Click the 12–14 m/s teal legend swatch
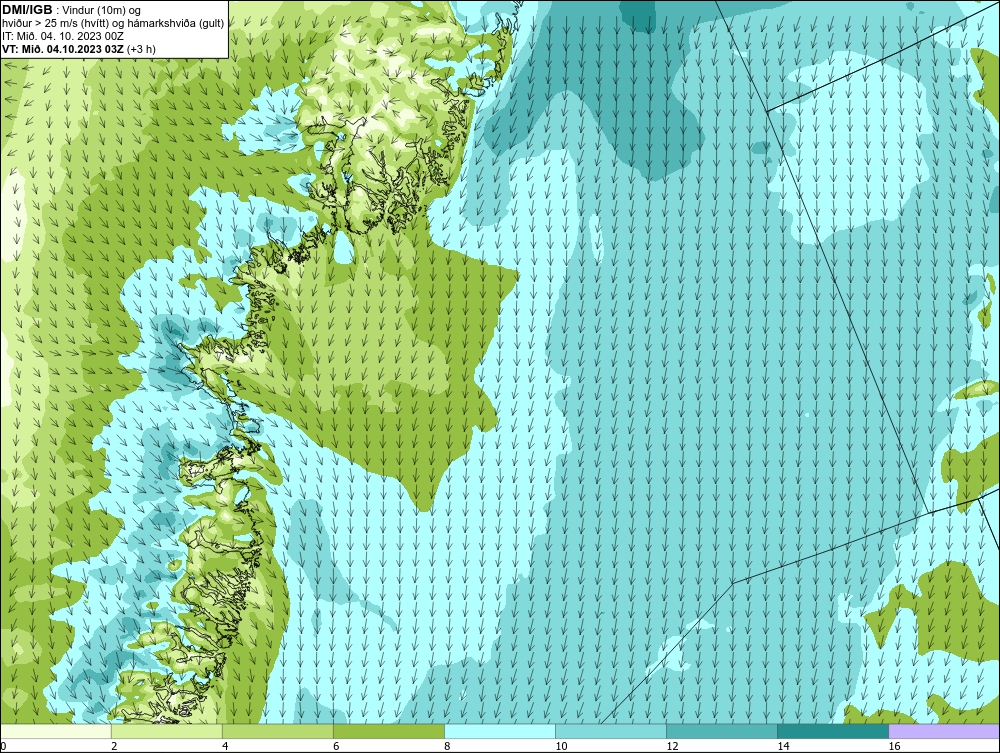 (722, 731)
